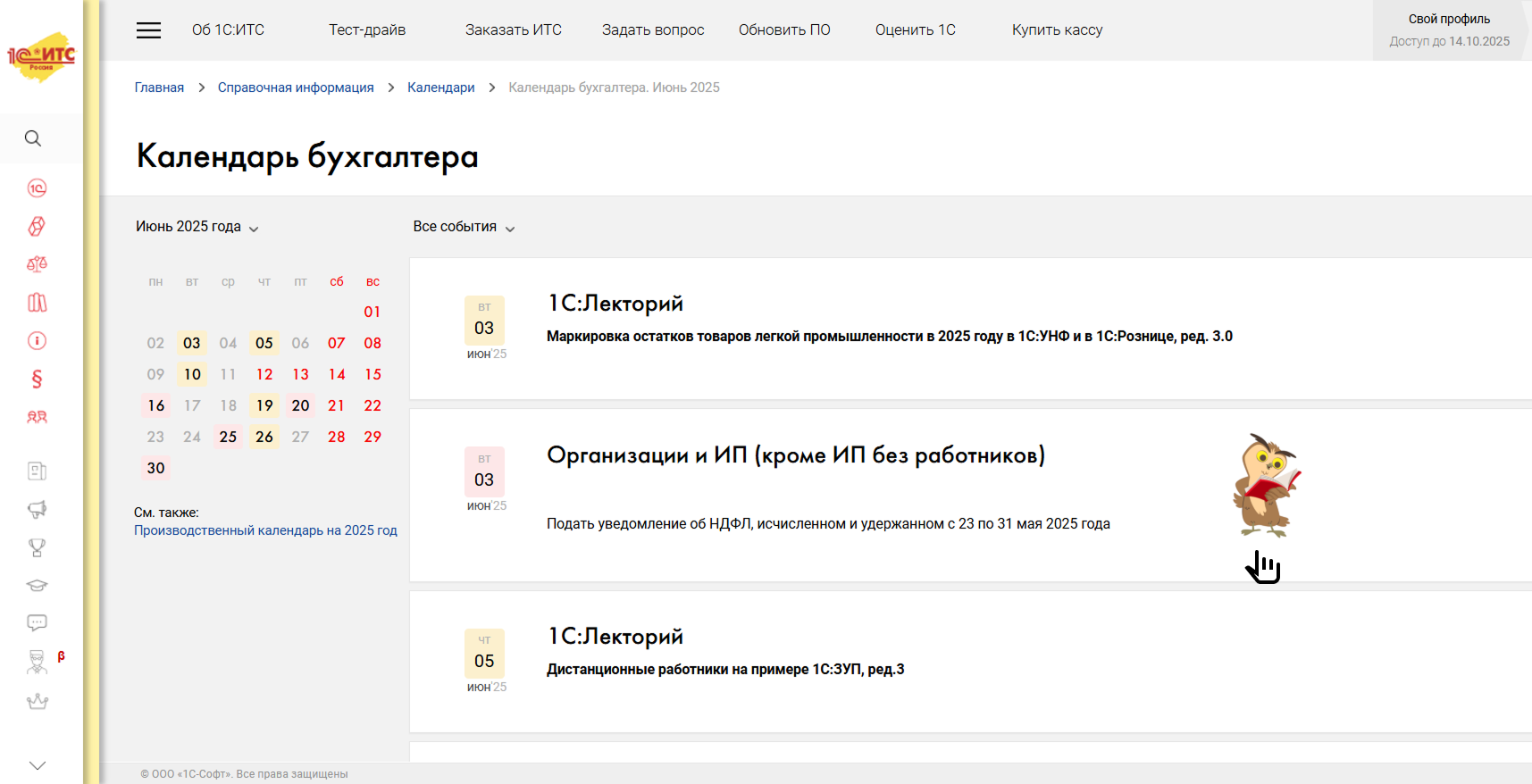The width and height of the screenshot is (1532, 784).
Task: Select Купить кассу in top menu
Action: click(1057, 29)
